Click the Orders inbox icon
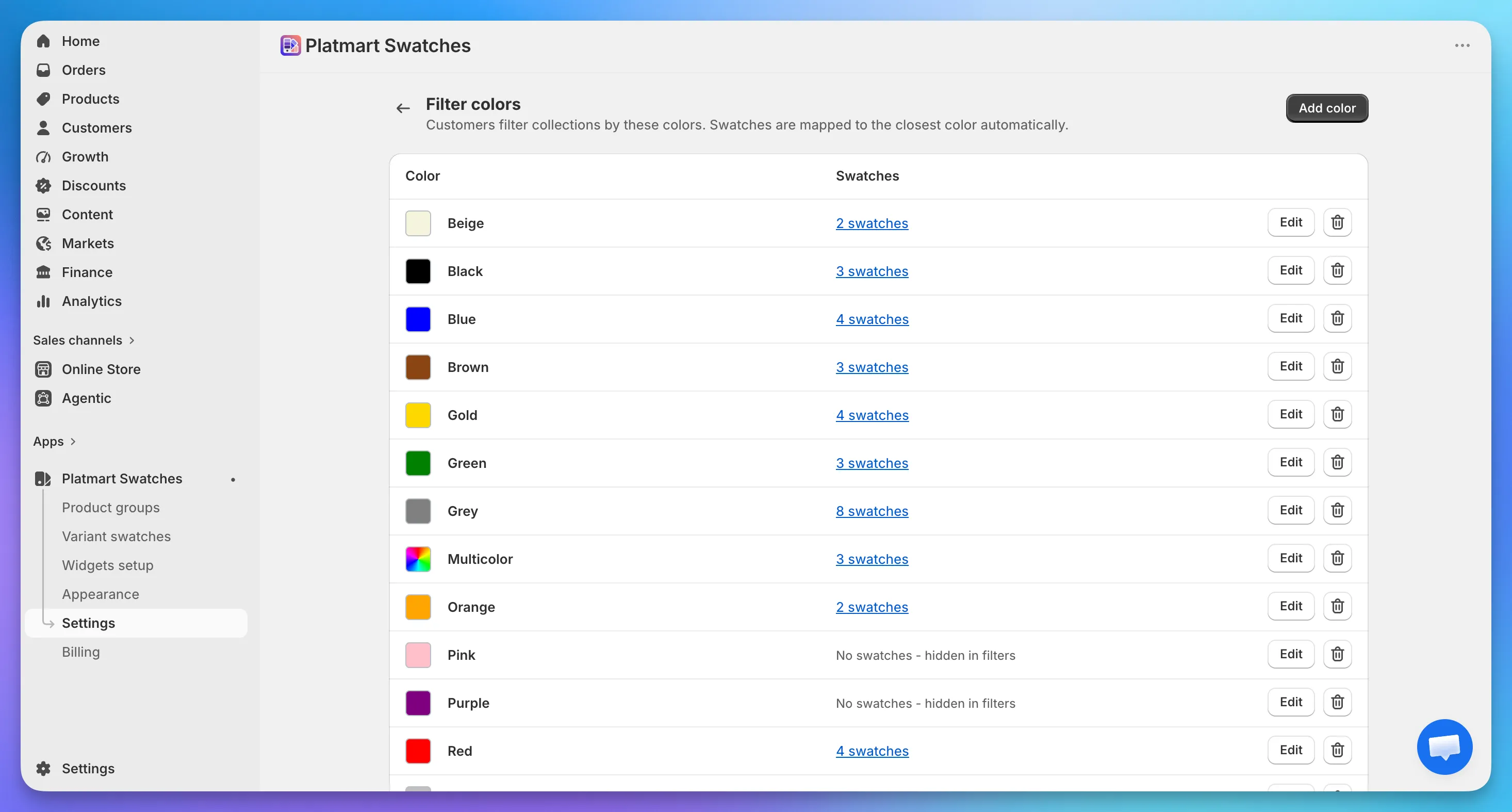The width and height of the screenshot is (1512, 812). coord(43,70)
